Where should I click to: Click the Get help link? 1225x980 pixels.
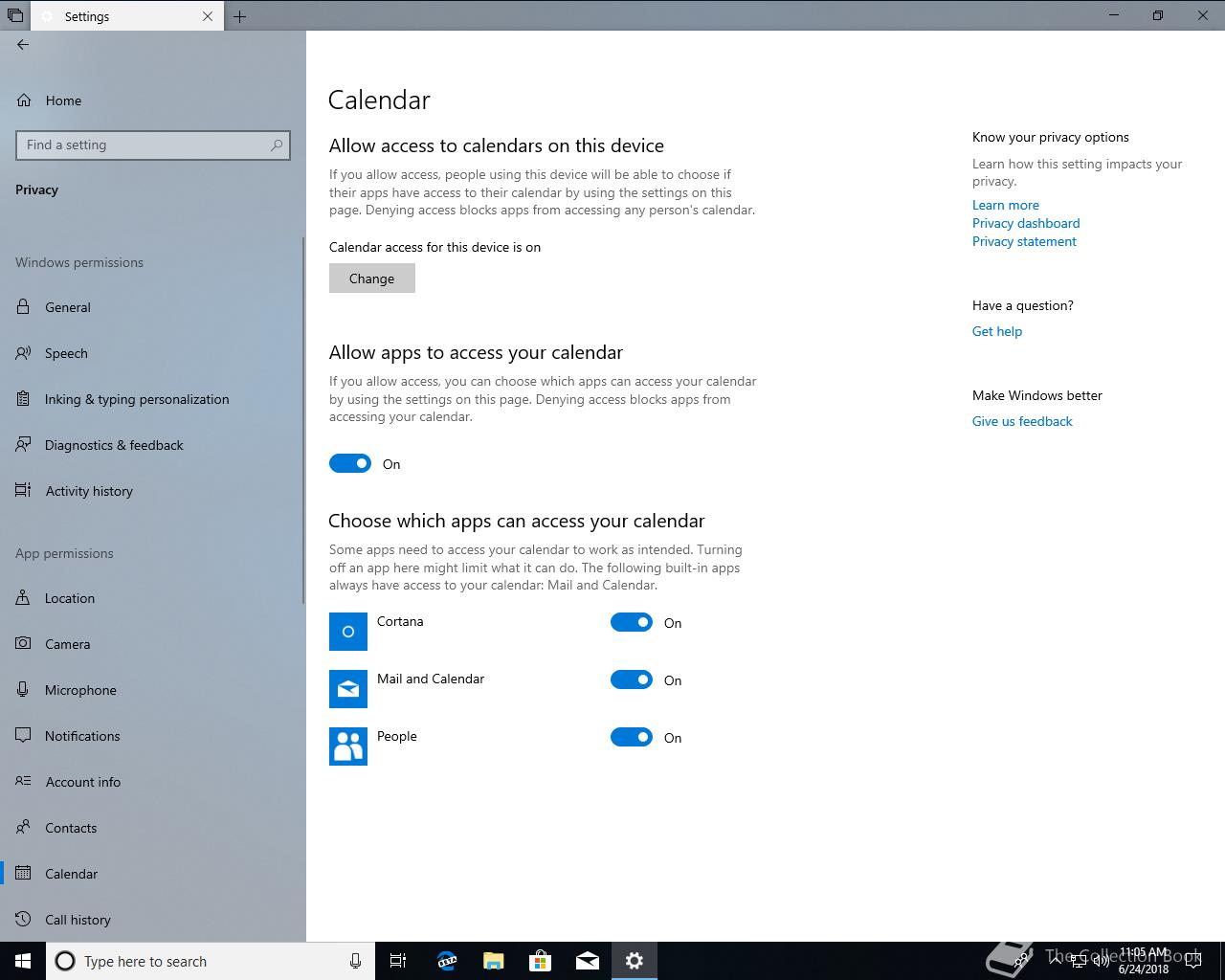pyautogui.click(x=997, y=331)
